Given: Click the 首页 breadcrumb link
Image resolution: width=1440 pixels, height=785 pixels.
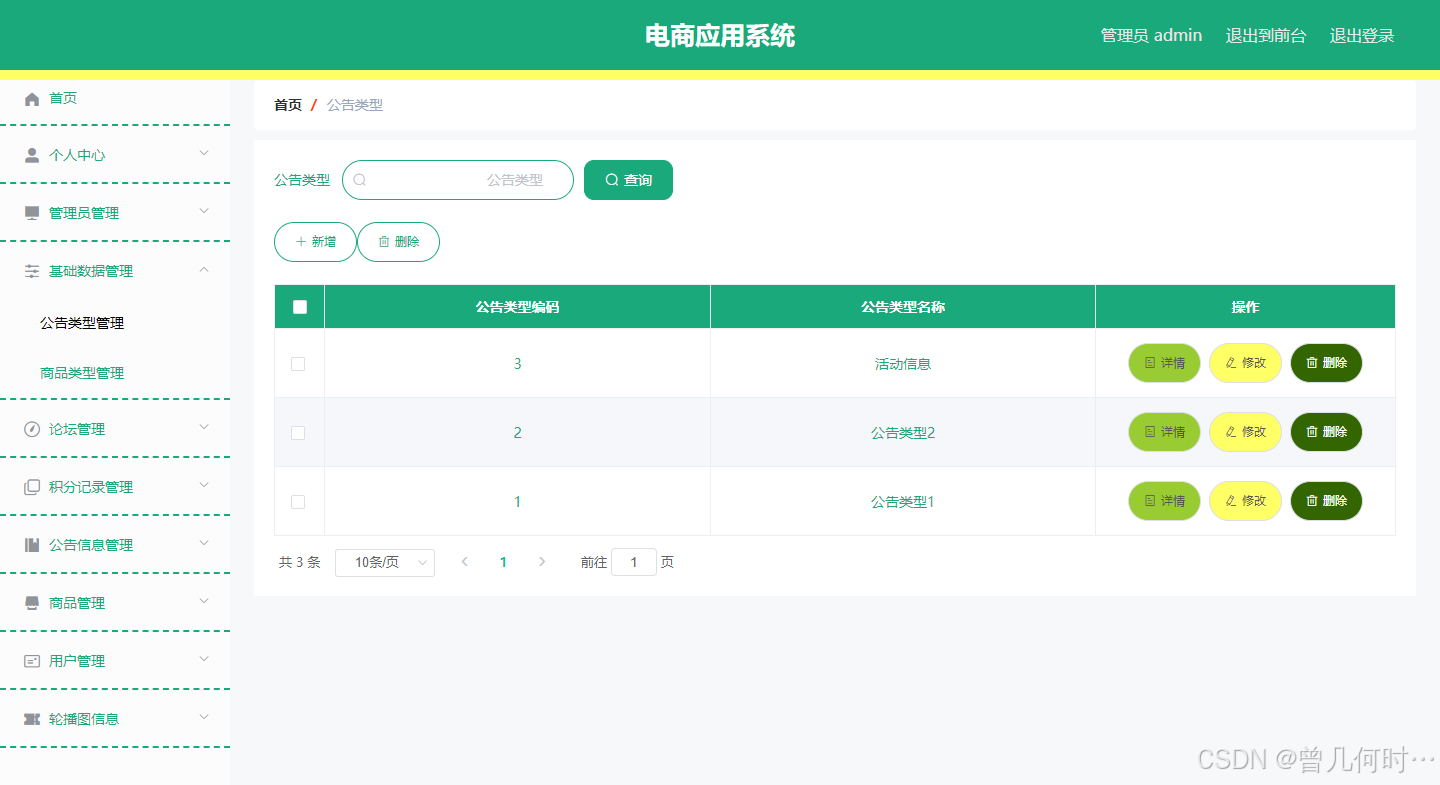Looking at the screenshot, I should (x=287, y=104).
